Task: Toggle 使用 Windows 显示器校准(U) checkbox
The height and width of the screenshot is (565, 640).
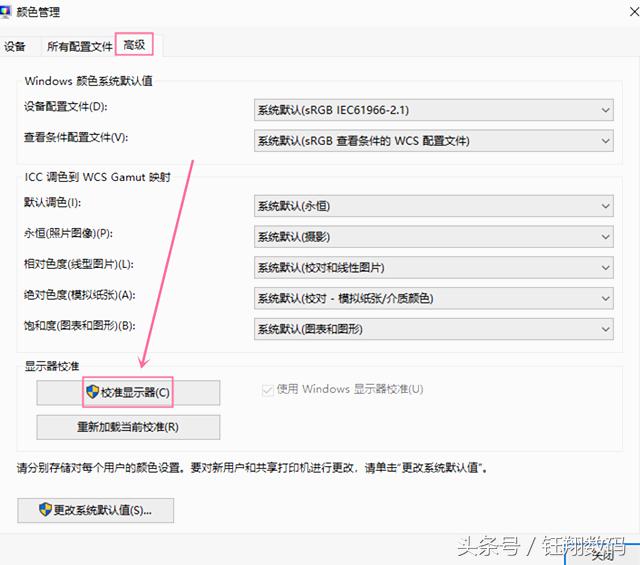Action: click(x=267, y=390)
